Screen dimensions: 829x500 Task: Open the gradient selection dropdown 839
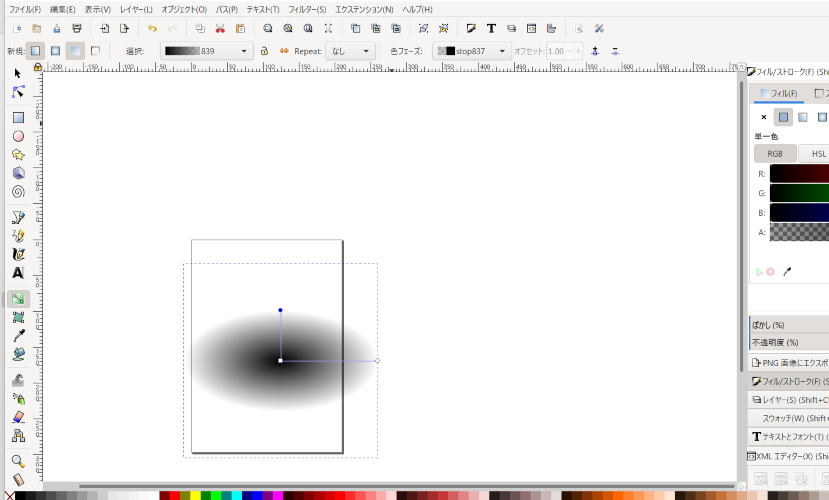click(206, 51)
